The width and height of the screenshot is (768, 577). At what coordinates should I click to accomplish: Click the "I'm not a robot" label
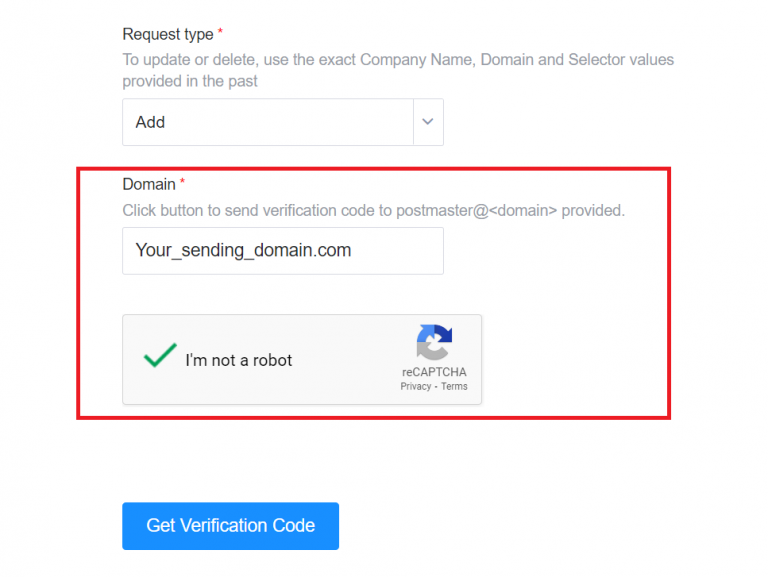[x=239, y=361]
